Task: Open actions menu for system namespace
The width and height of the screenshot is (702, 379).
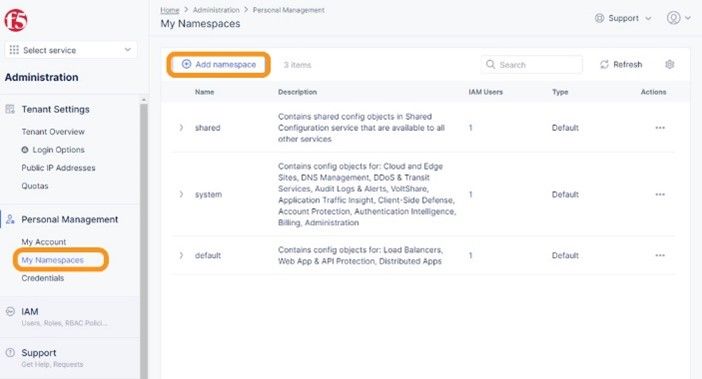Action: pos(660,194)
